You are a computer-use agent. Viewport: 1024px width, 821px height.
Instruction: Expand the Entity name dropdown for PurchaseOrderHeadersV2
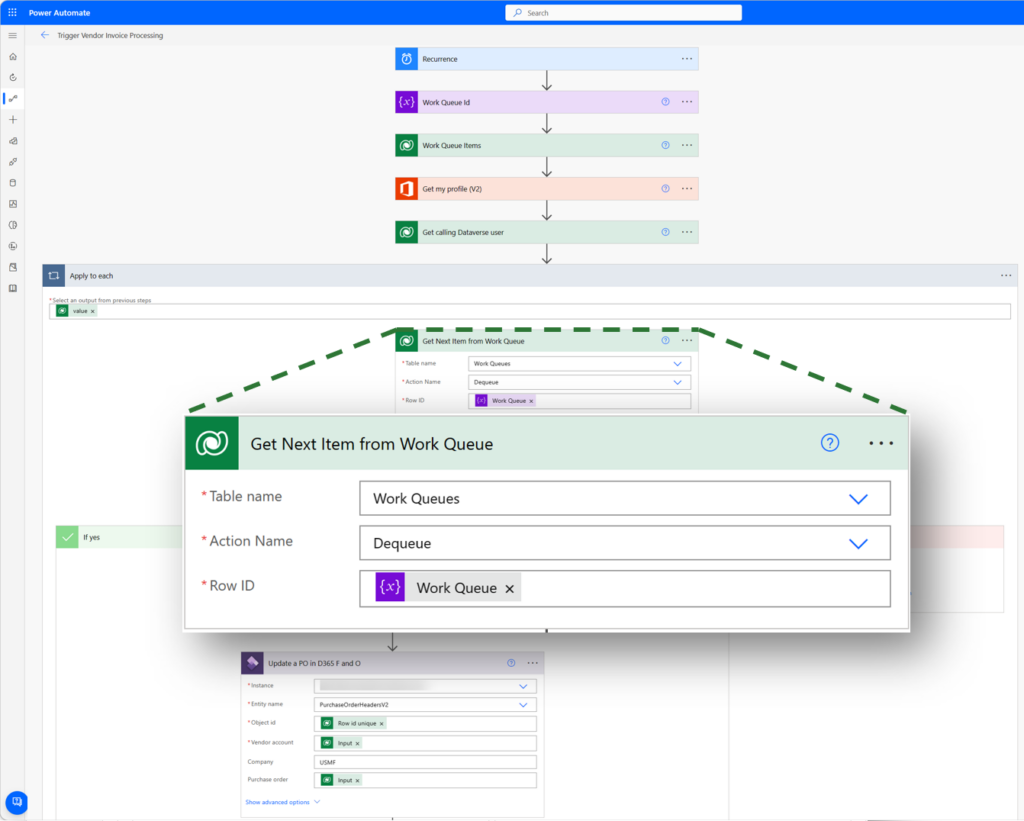point(425,704)
